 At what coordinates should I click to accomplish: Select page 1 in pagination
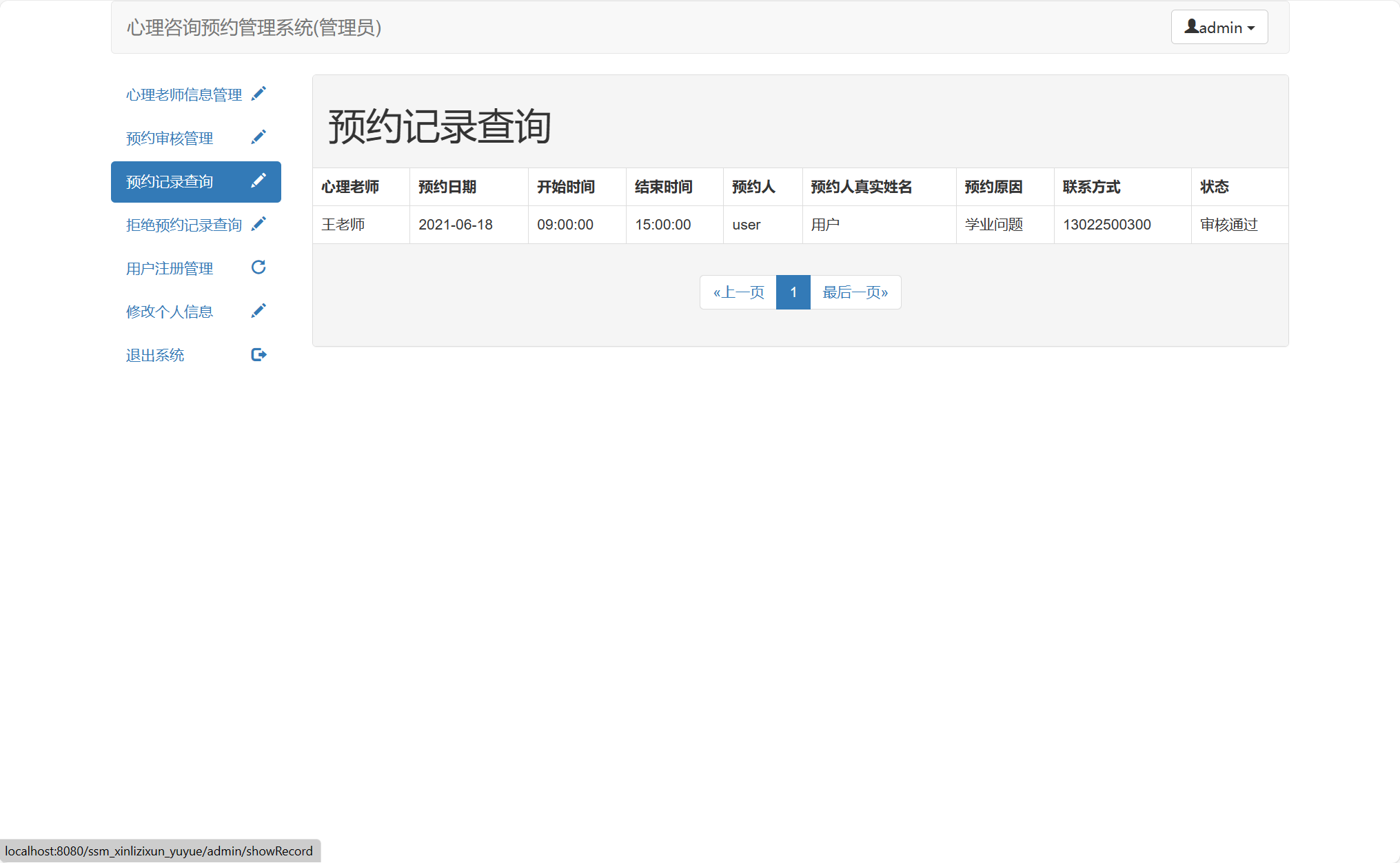793,292
